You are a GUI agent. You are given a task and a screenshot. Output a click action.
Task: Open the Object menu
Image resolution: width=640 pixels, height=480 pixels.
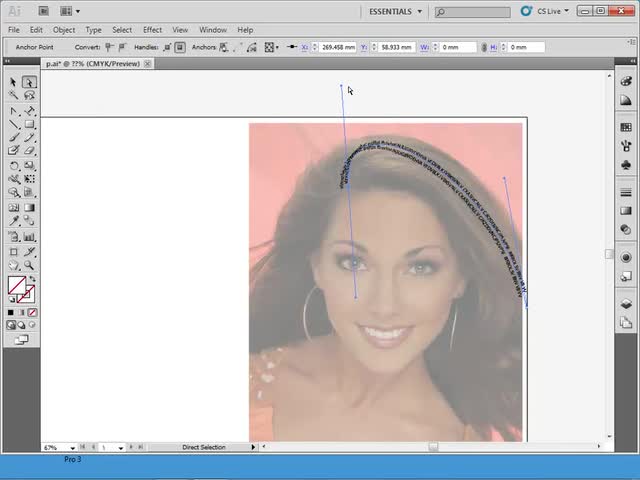pyautogui.click(x=64, y=30)
